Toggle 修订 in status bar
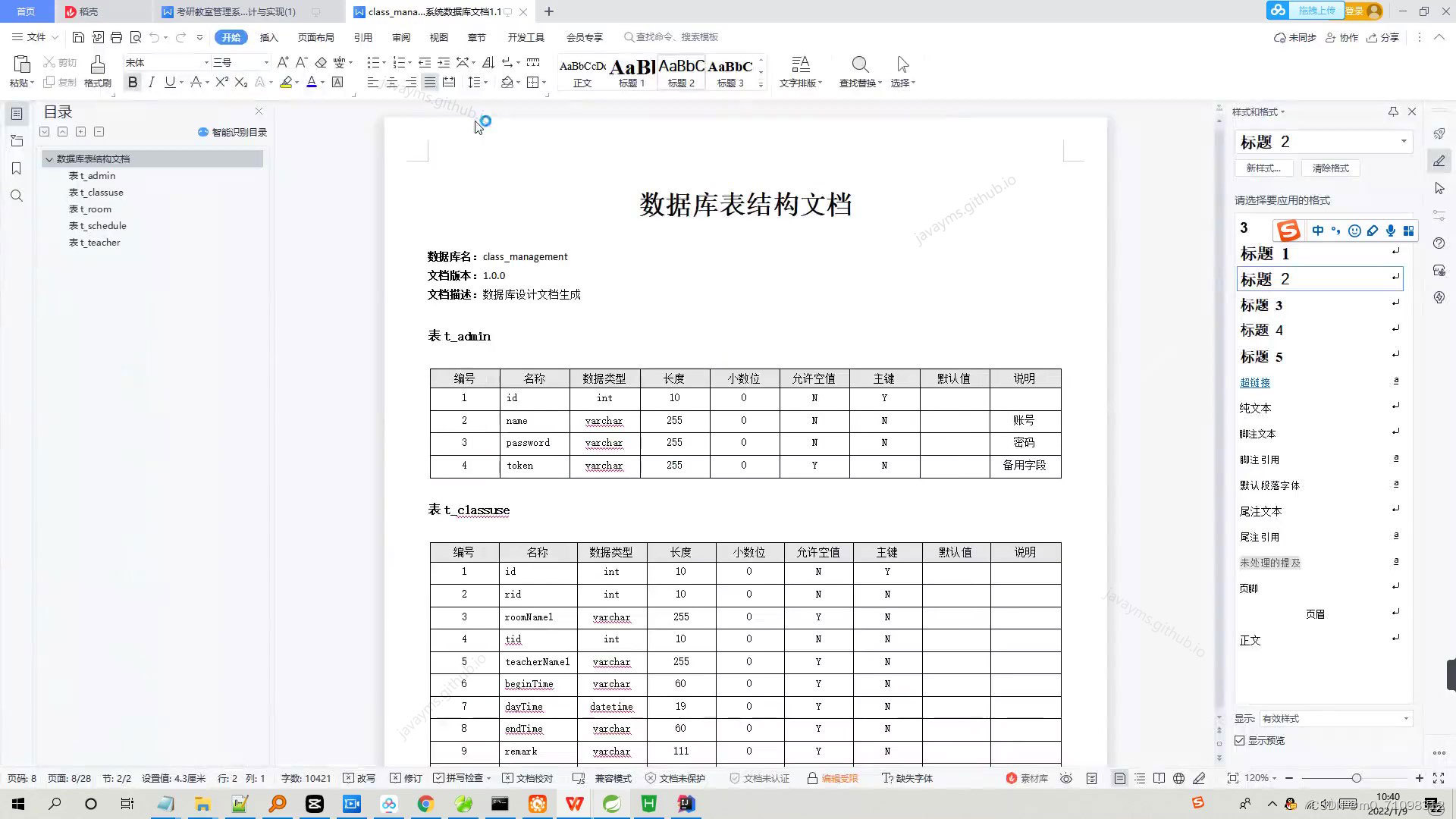The image size is (1456, 819). pos(406,778)
